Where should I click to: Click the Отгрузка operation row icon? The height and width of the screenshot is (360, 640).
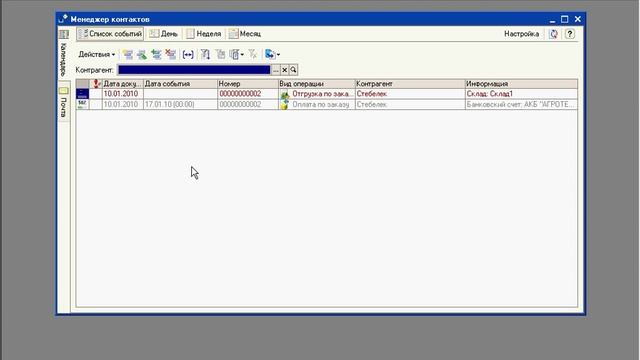[x=284, y=94]
